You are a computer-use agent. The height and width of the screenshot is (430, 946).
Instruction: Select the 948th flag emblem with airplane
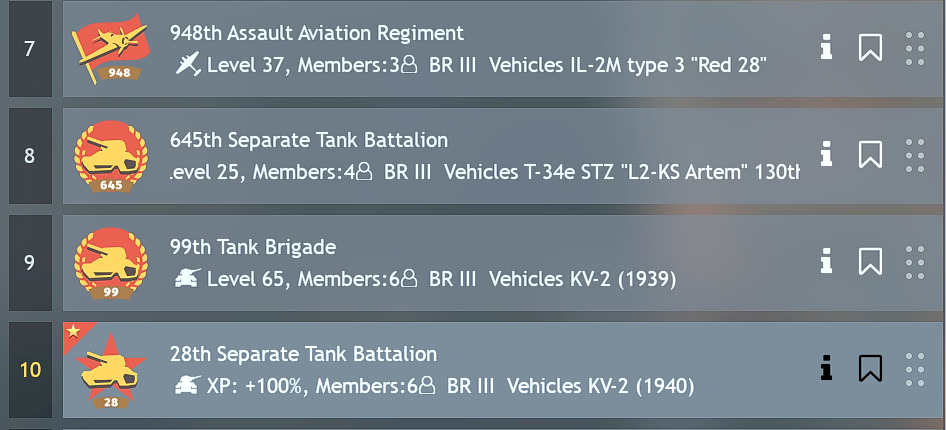tap(112, 49)
